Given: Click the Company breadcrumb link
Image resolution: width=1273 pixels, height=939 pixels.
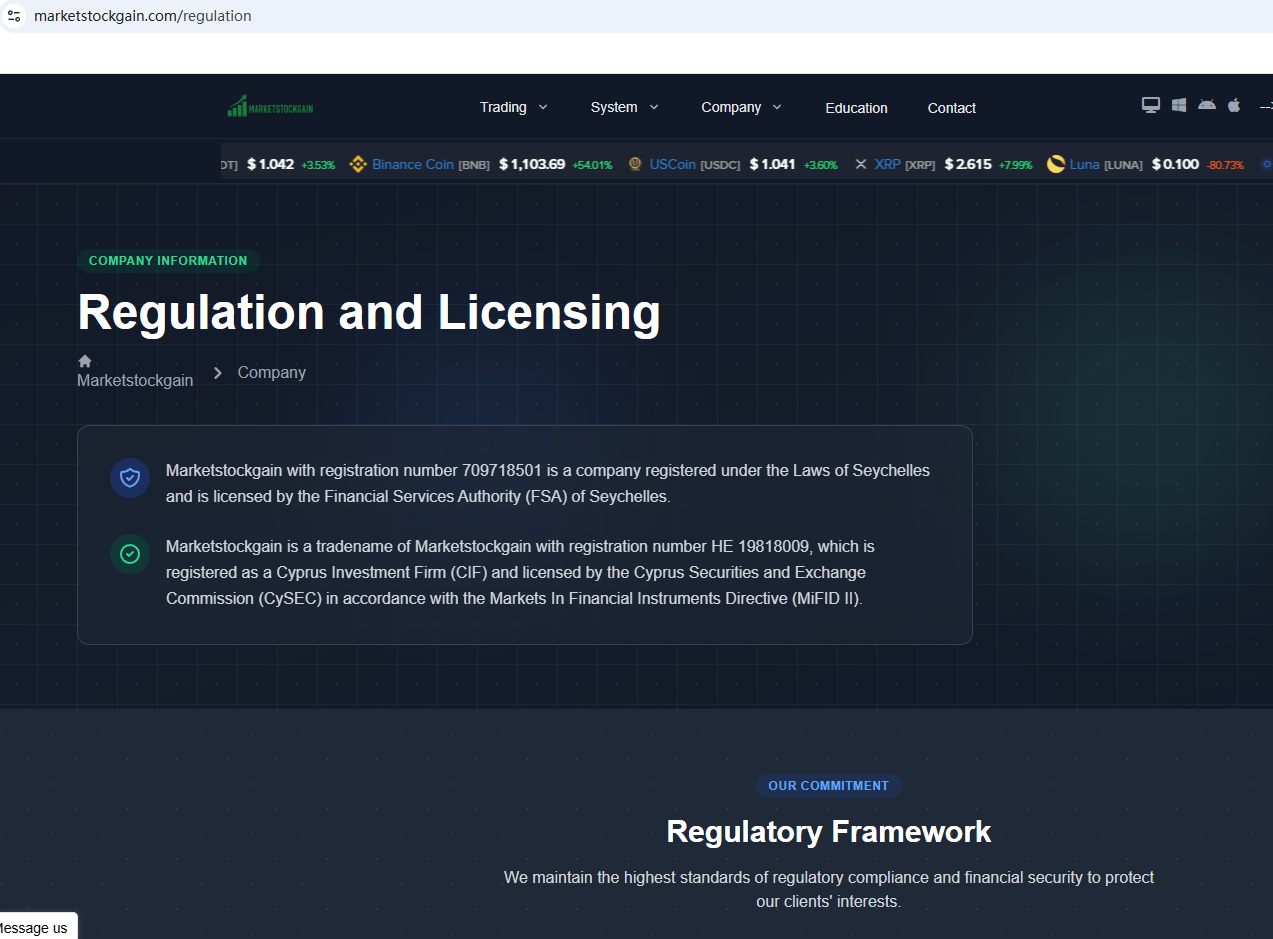Looking at the screenshot, I should [271, 372].
